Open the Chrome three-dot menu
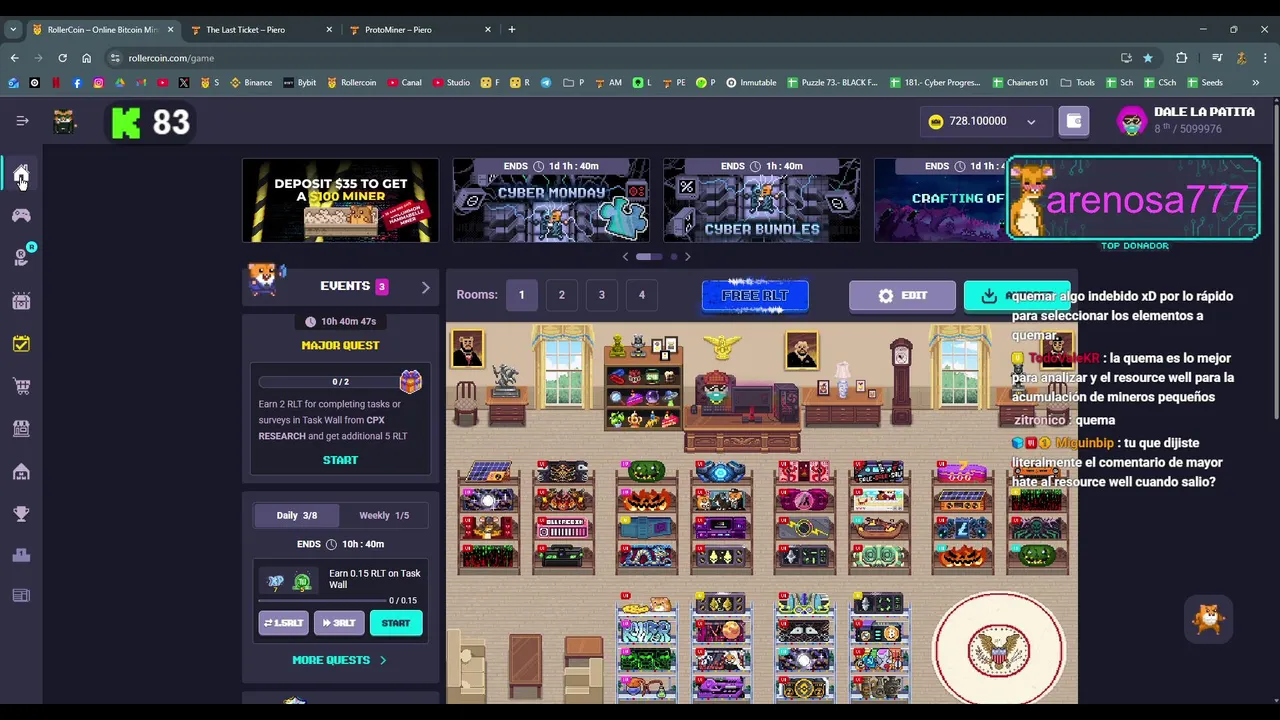 point(1265,58)
